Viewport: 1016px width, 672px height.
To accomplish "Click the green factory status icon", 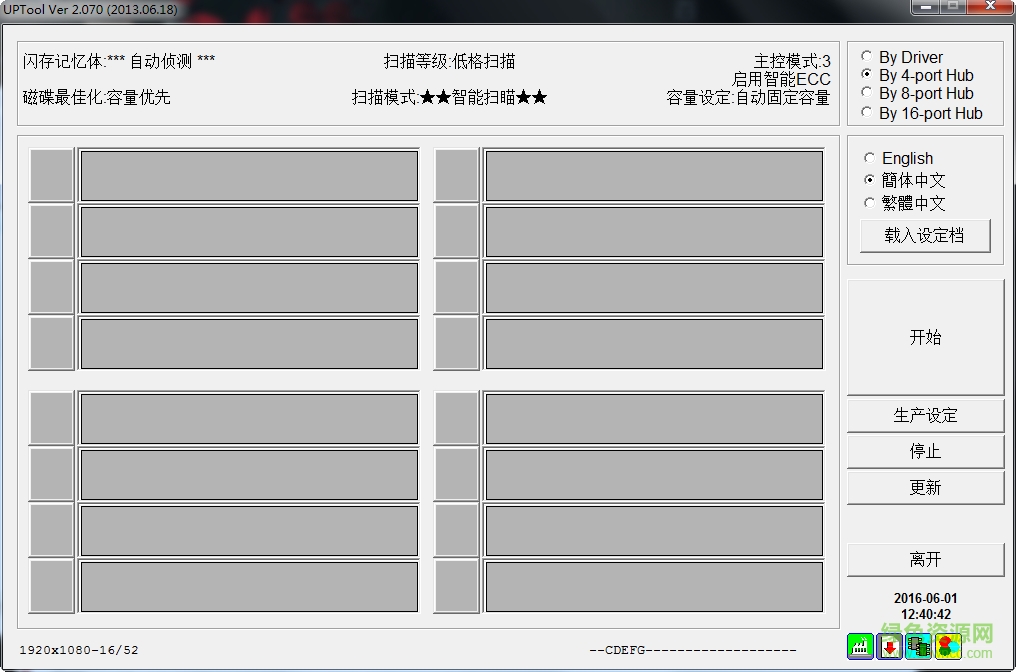I will tap(860, 647).
